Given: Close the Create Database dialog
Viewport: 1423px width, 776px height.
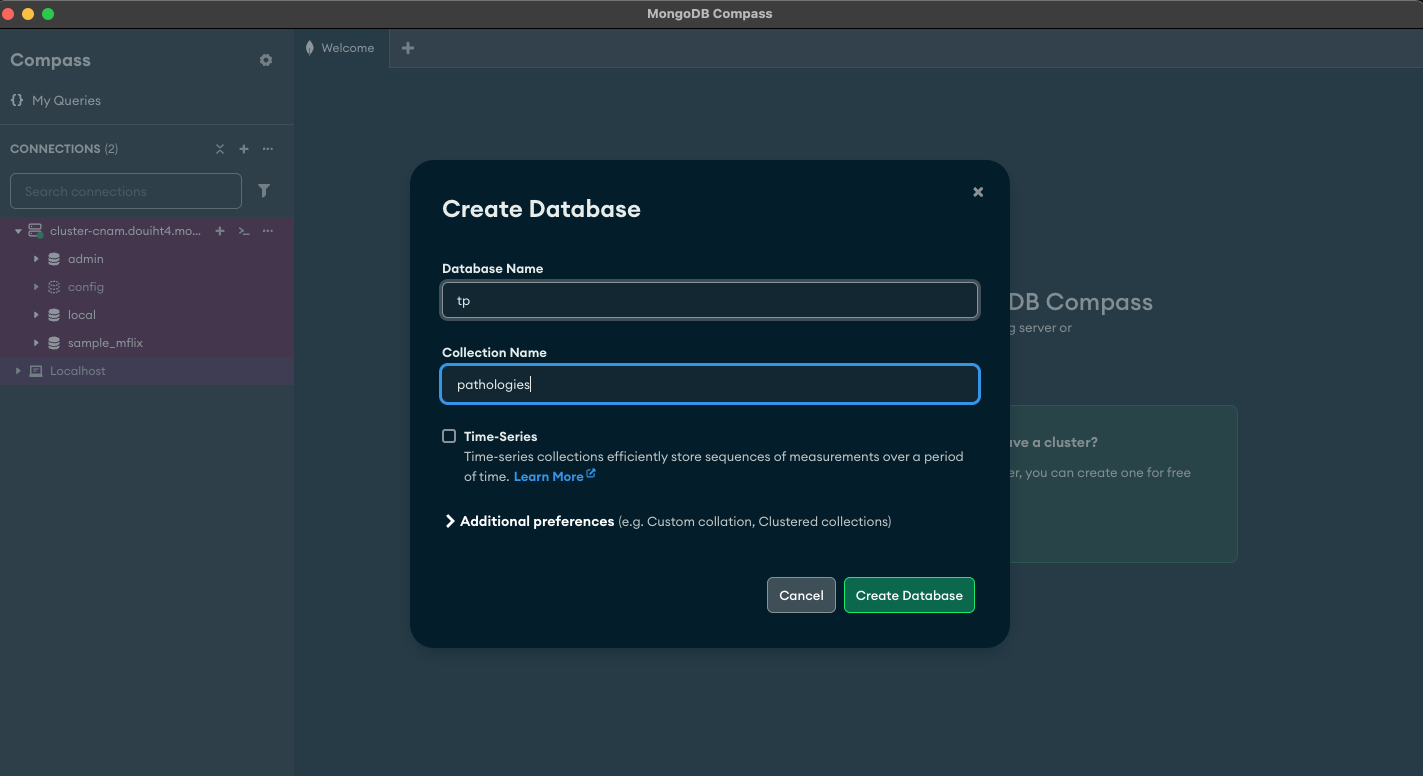Looking at the screenshot, I should [x=978, y=192].
